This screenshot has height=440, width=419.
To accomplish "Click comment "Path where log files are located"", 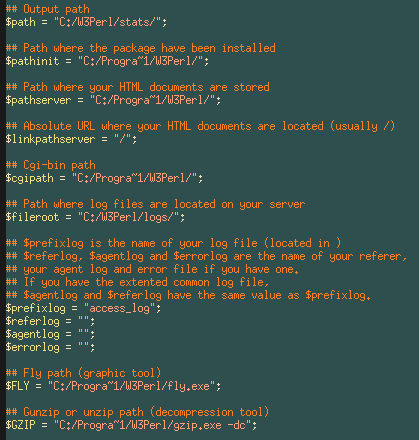I will 155,204.
